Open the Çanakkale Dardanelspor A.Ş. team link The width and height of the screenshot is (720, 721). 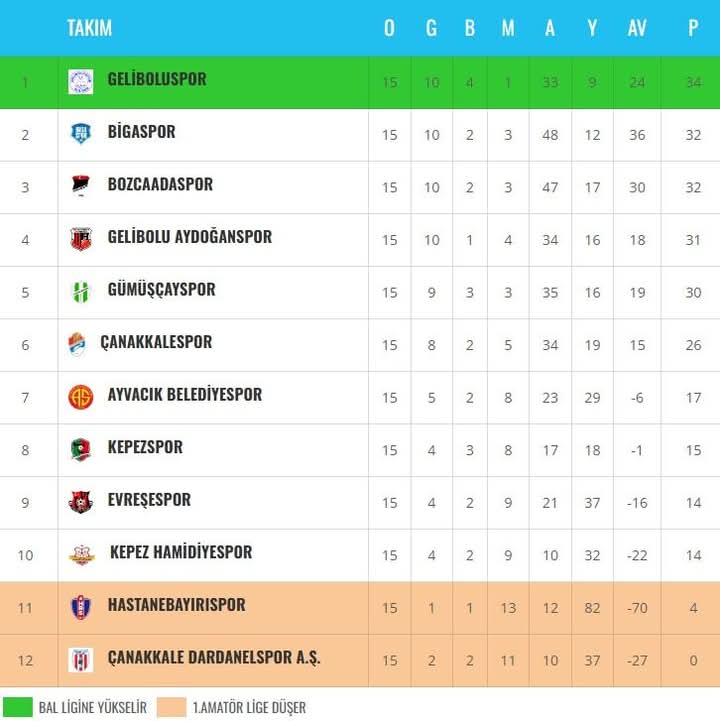(214, 658)
